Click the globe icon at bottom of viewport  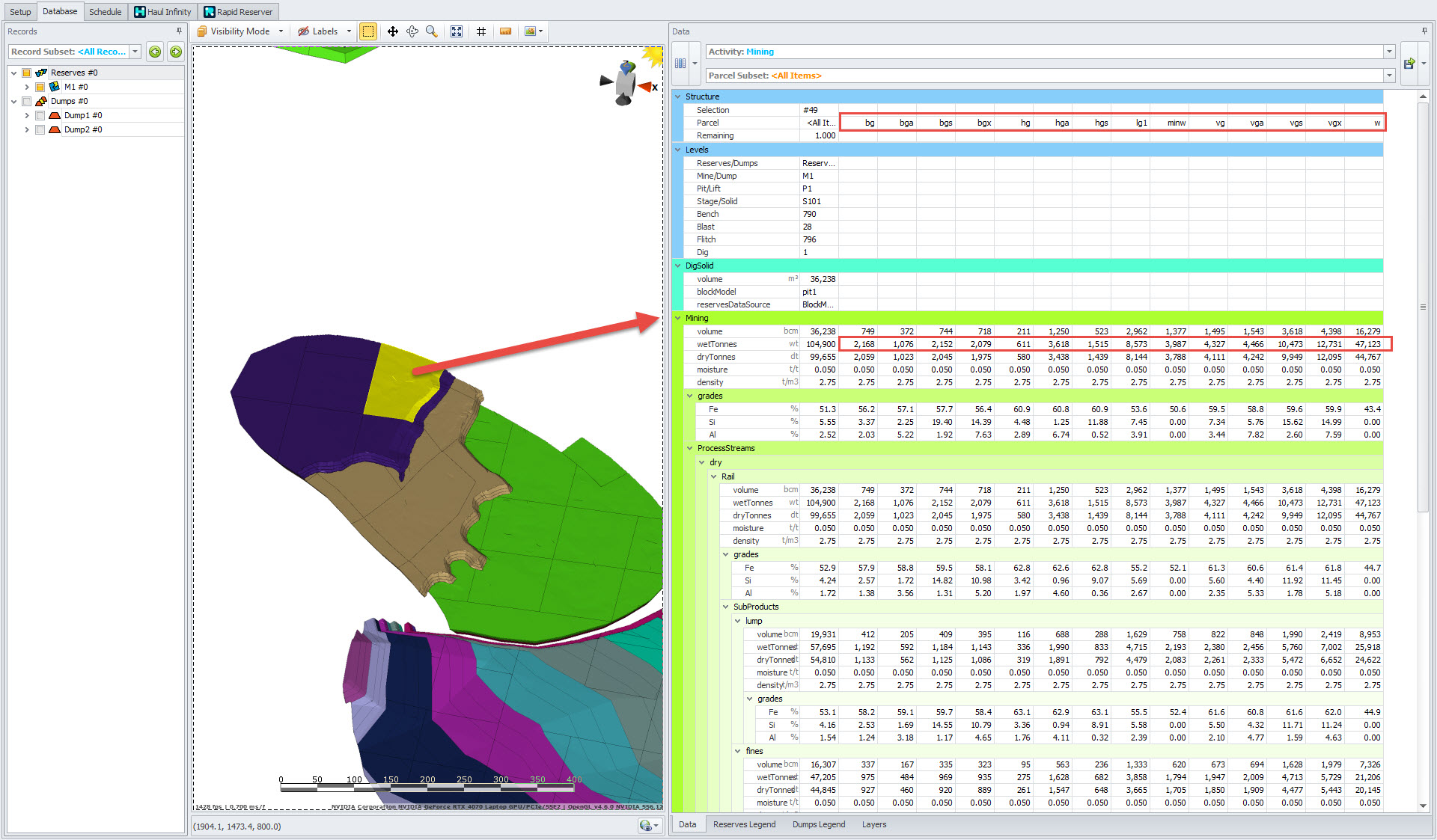pos(645,824)
